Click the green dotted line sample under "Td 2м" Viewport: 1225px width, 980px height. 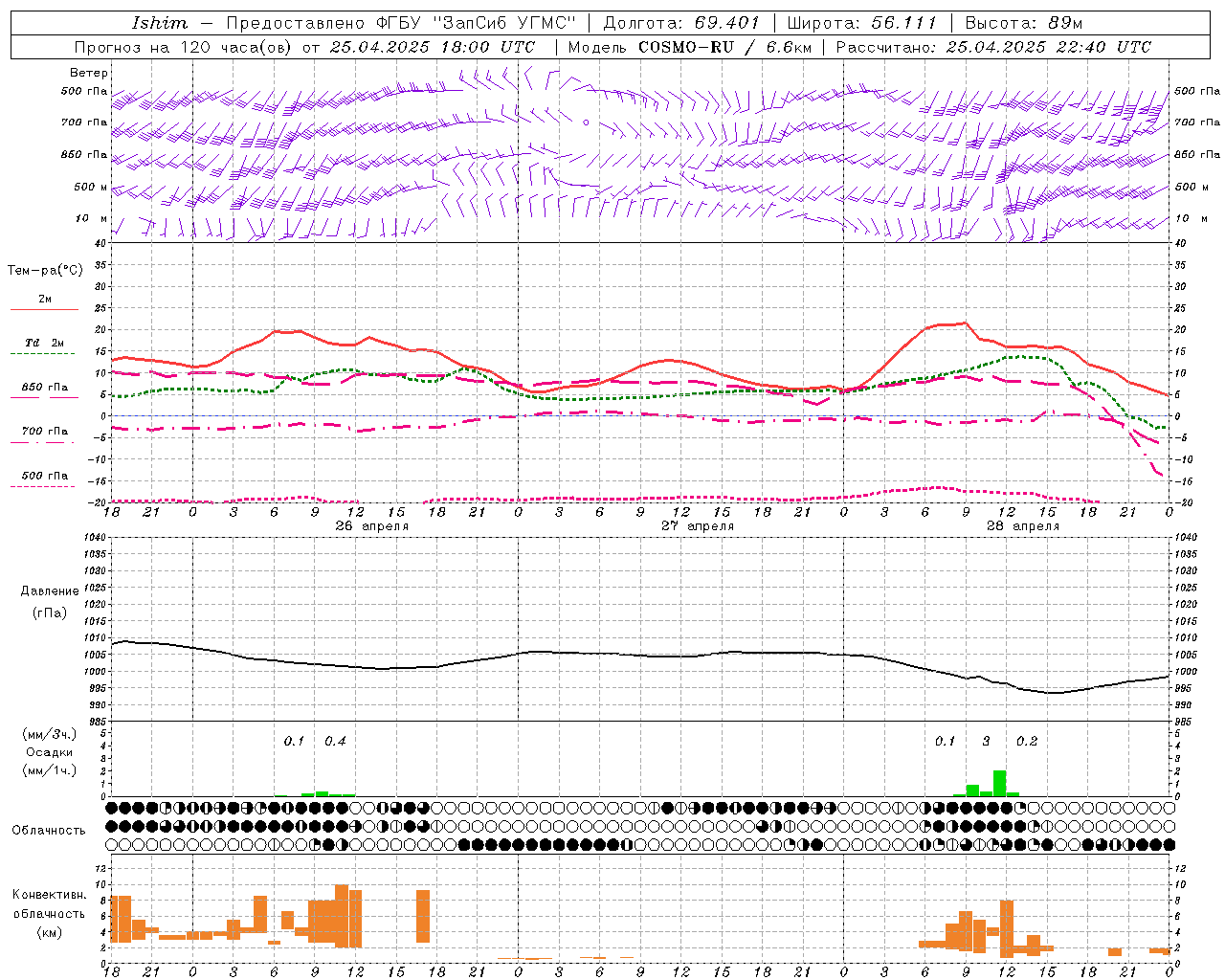[x=42, y=354]
